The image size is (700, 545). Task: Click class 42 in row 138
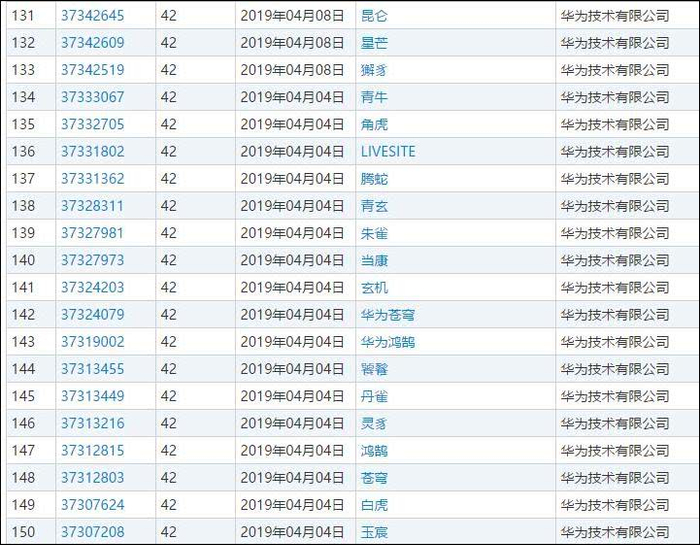pos(168,206)
